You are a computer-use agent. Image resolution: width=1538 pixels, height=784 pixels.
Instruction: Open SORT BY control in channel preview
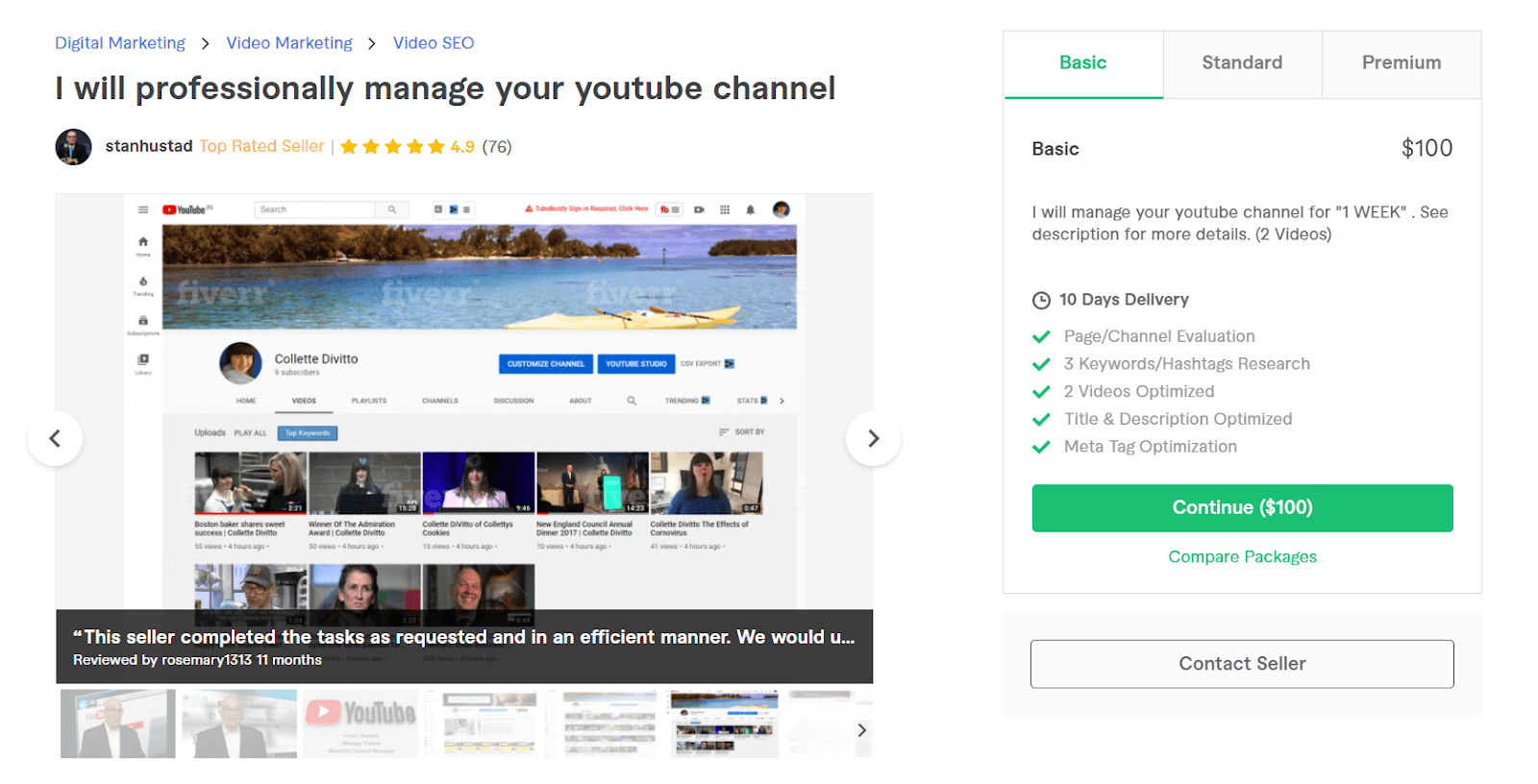[742, 432]
